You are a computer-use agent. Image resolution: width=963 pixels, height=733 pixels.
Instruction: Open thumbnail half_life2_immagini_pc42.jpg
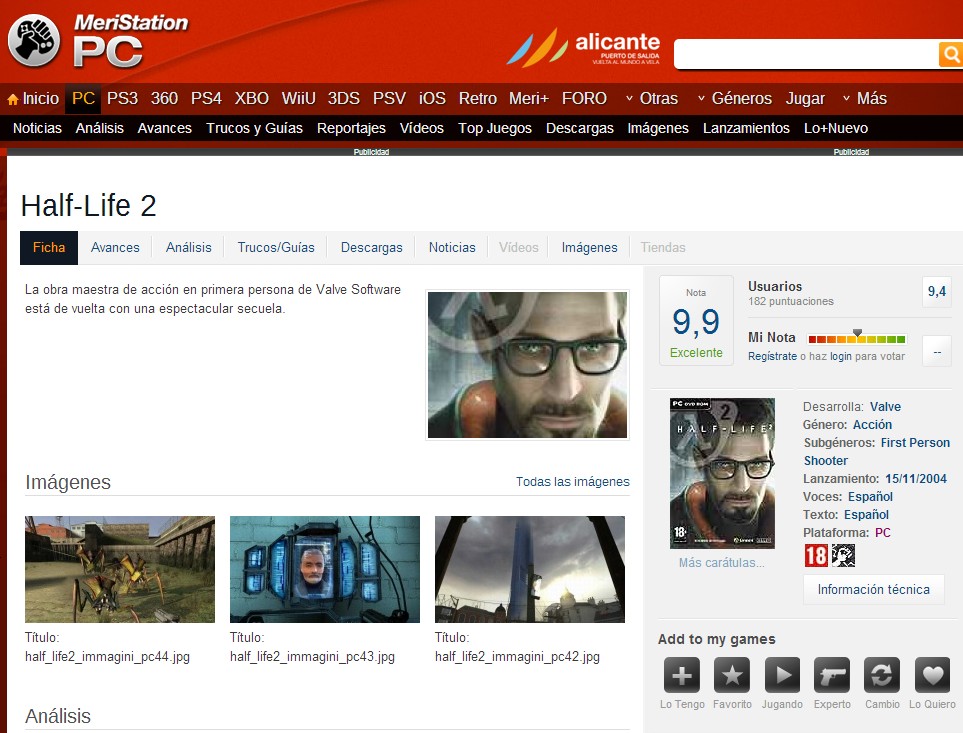tap(530, 569)
